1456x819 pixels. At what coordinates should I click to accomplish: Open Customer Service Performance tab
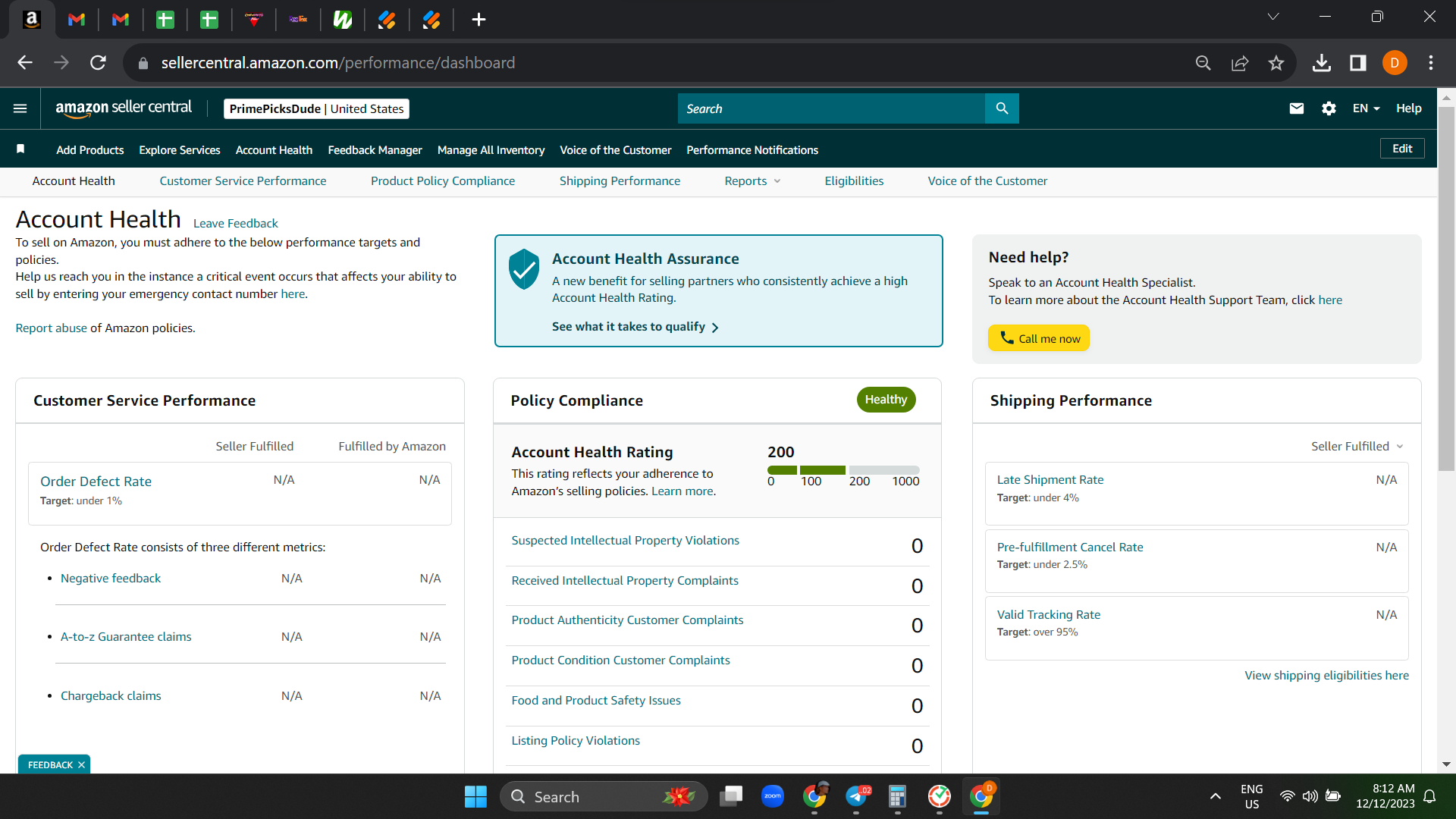pos(243,181)
